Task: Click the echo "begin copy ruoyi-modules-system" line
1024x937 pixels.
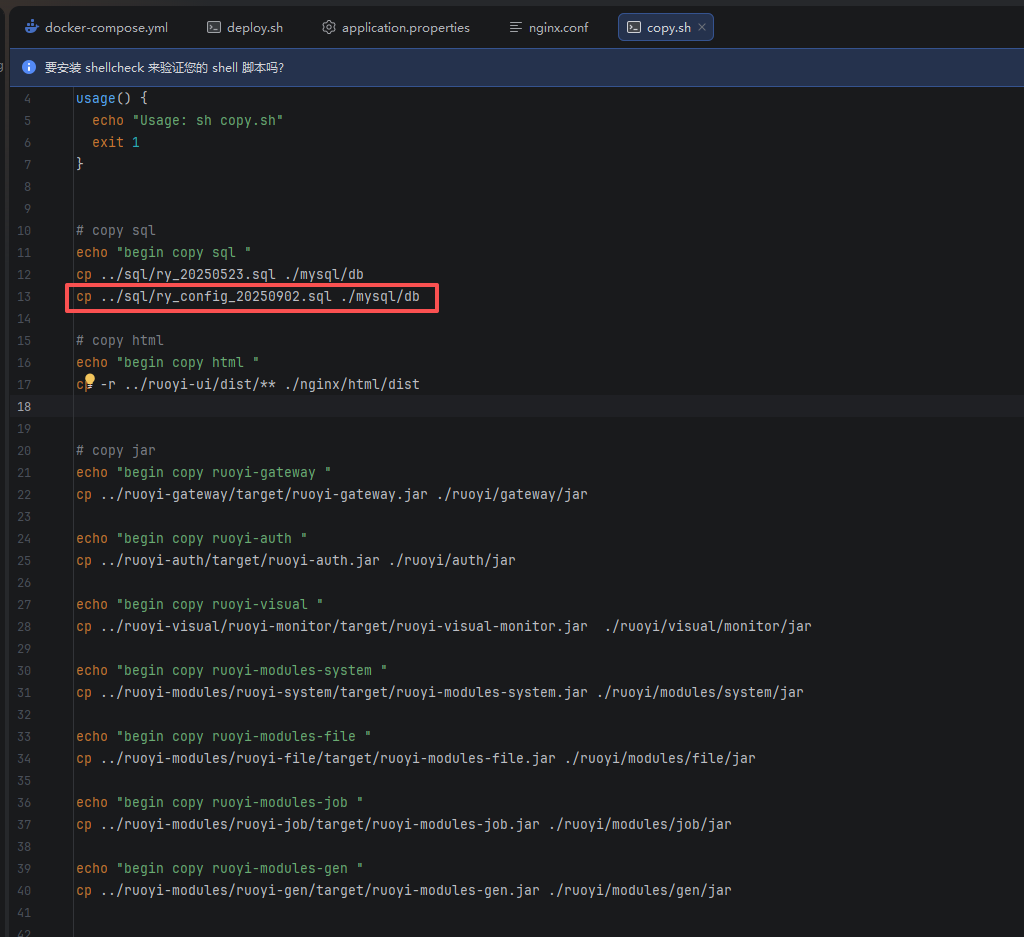Action: pos(231,671)
